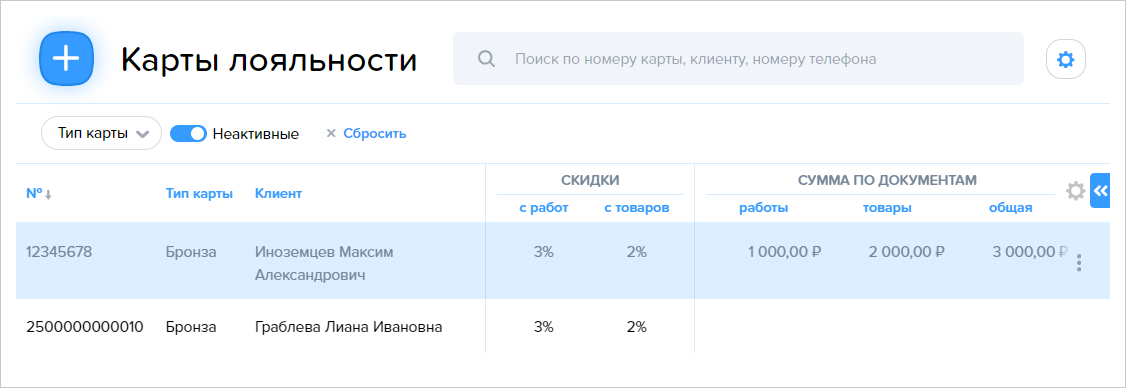Image resolution: width=1126 pixels, height=388 pixels.
Task: Click the blue plus add card button
Action: pyautogui.click(x=66, y=59)
